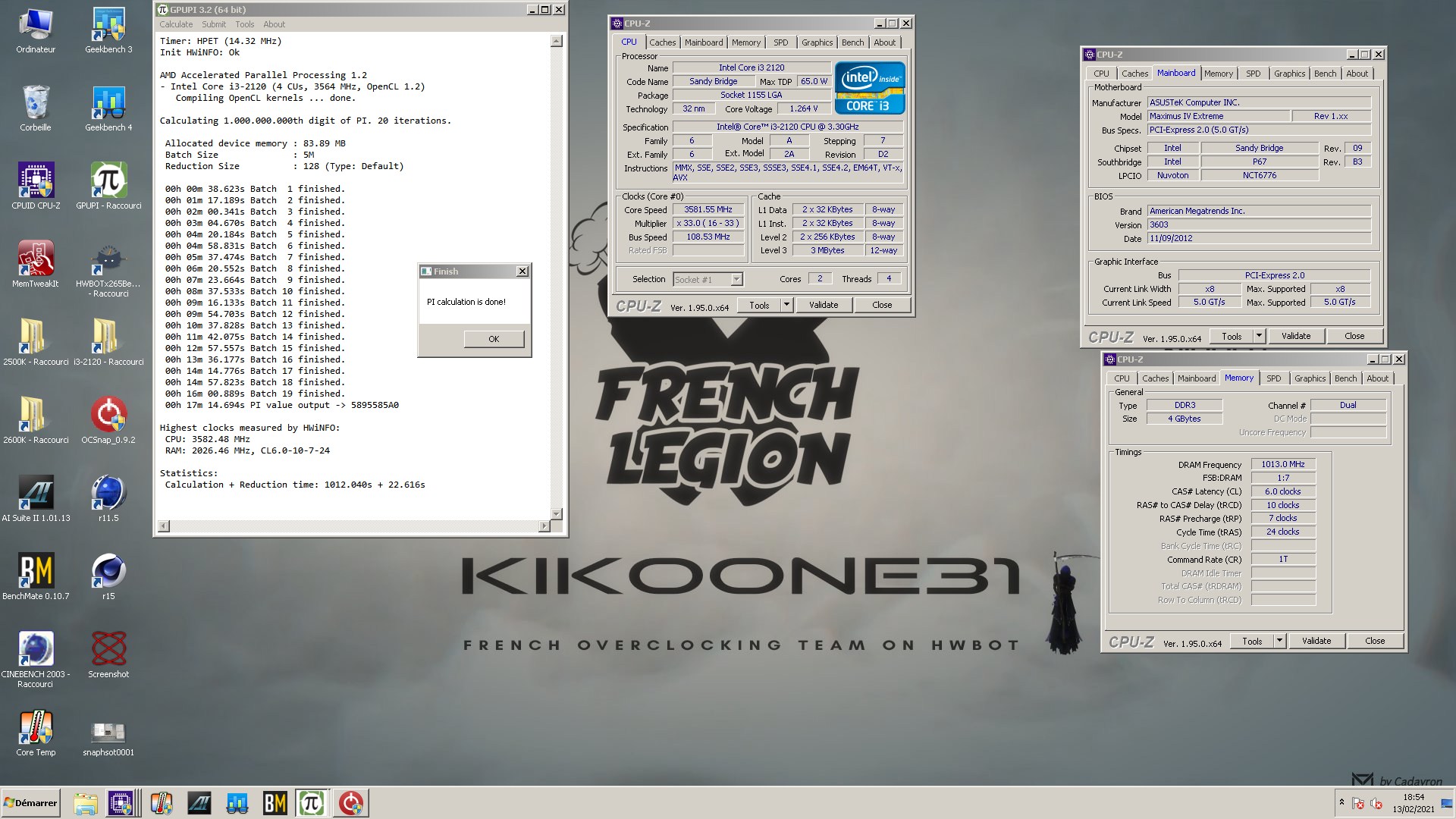
Task: Open GPUPI - Raccourci desktop shortcut
Action: point(108,187)
